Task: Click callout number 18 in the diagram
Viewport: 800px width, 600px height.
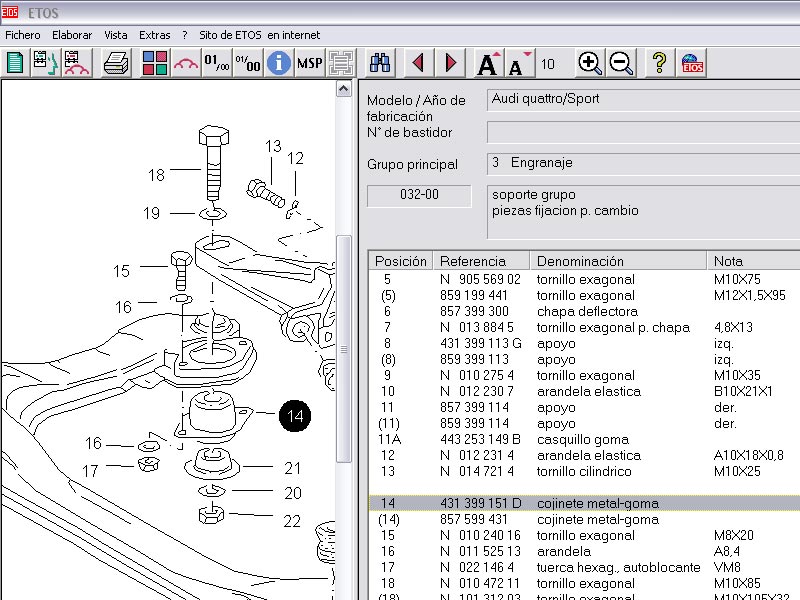Action: [x=156, y=176]
